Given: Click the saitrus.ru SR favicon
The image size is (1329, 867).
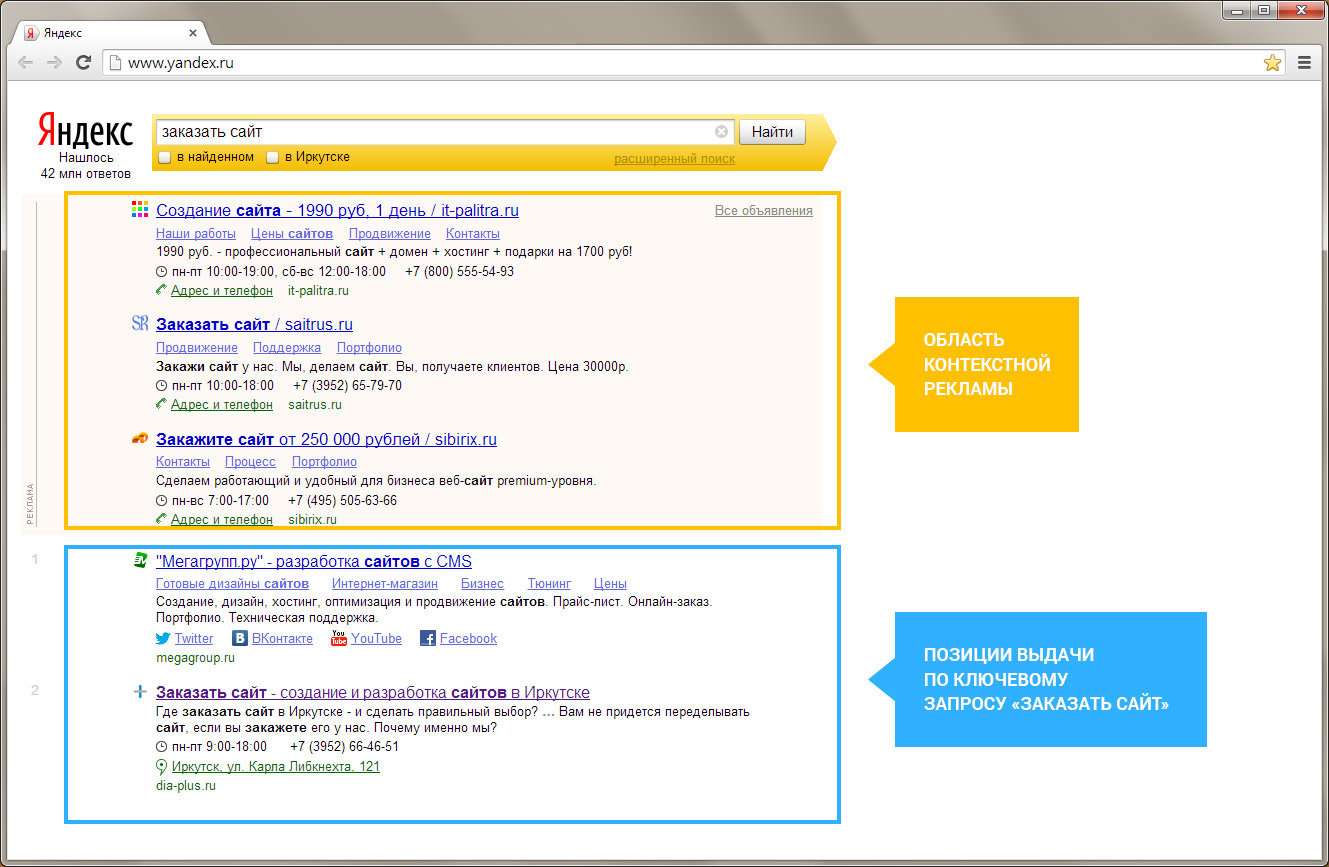Looking at the screenshot, I should tap(140, 323).
